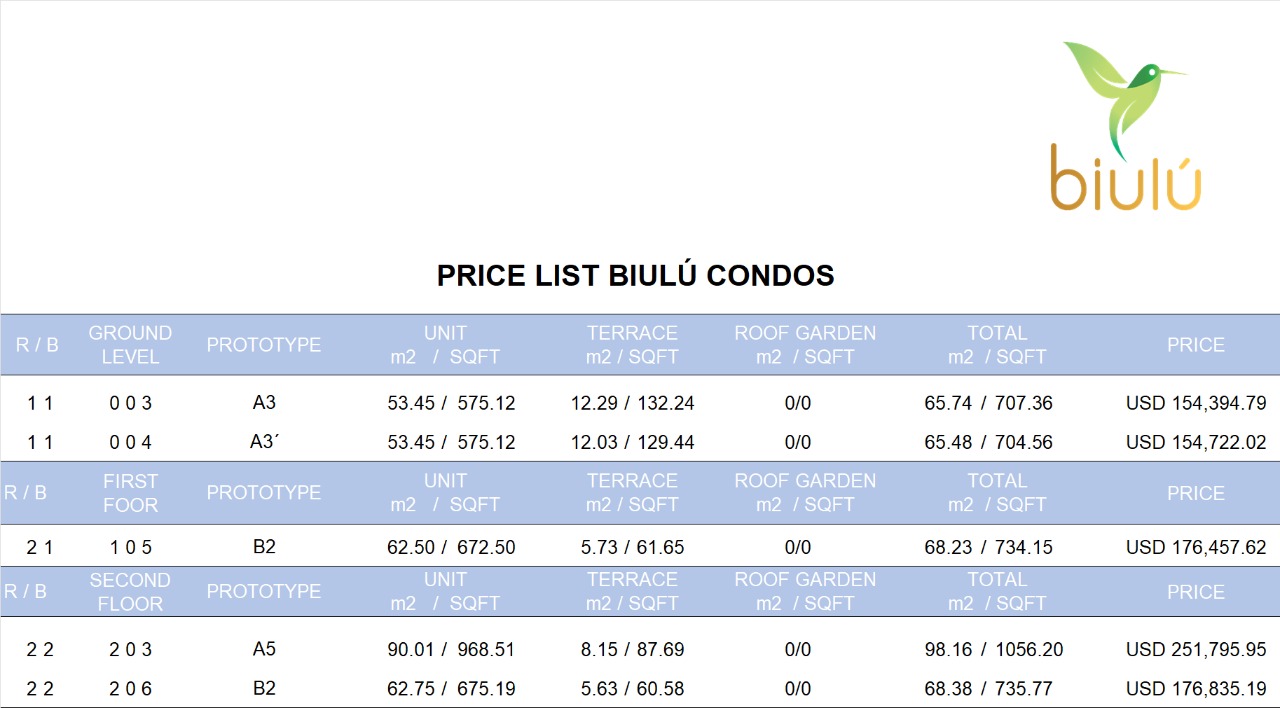Select unit area 90.01 / 968.51
This screenshot has height=708, width=1280.
tap(451, 650)
